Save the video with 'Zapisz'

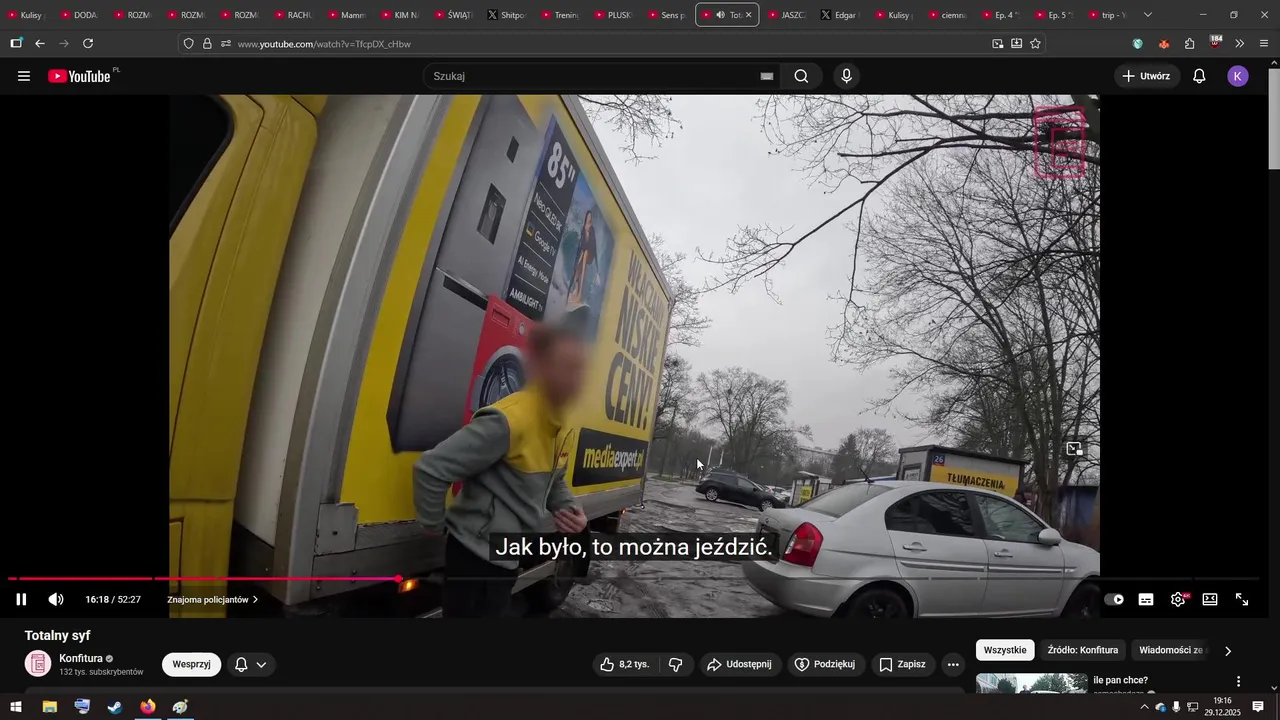click(902, 664)
